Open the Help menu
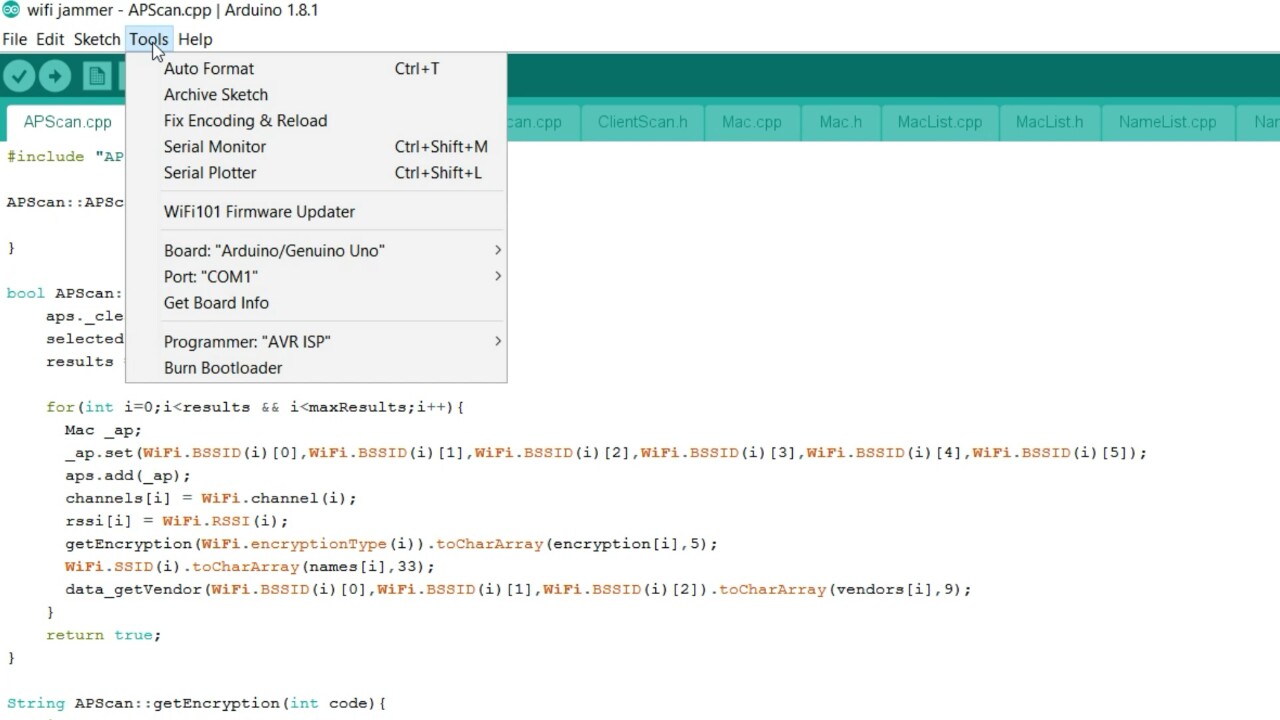The height and width of the screenshot is (720, 1280). pyautogui.click(x=195, y=39)
